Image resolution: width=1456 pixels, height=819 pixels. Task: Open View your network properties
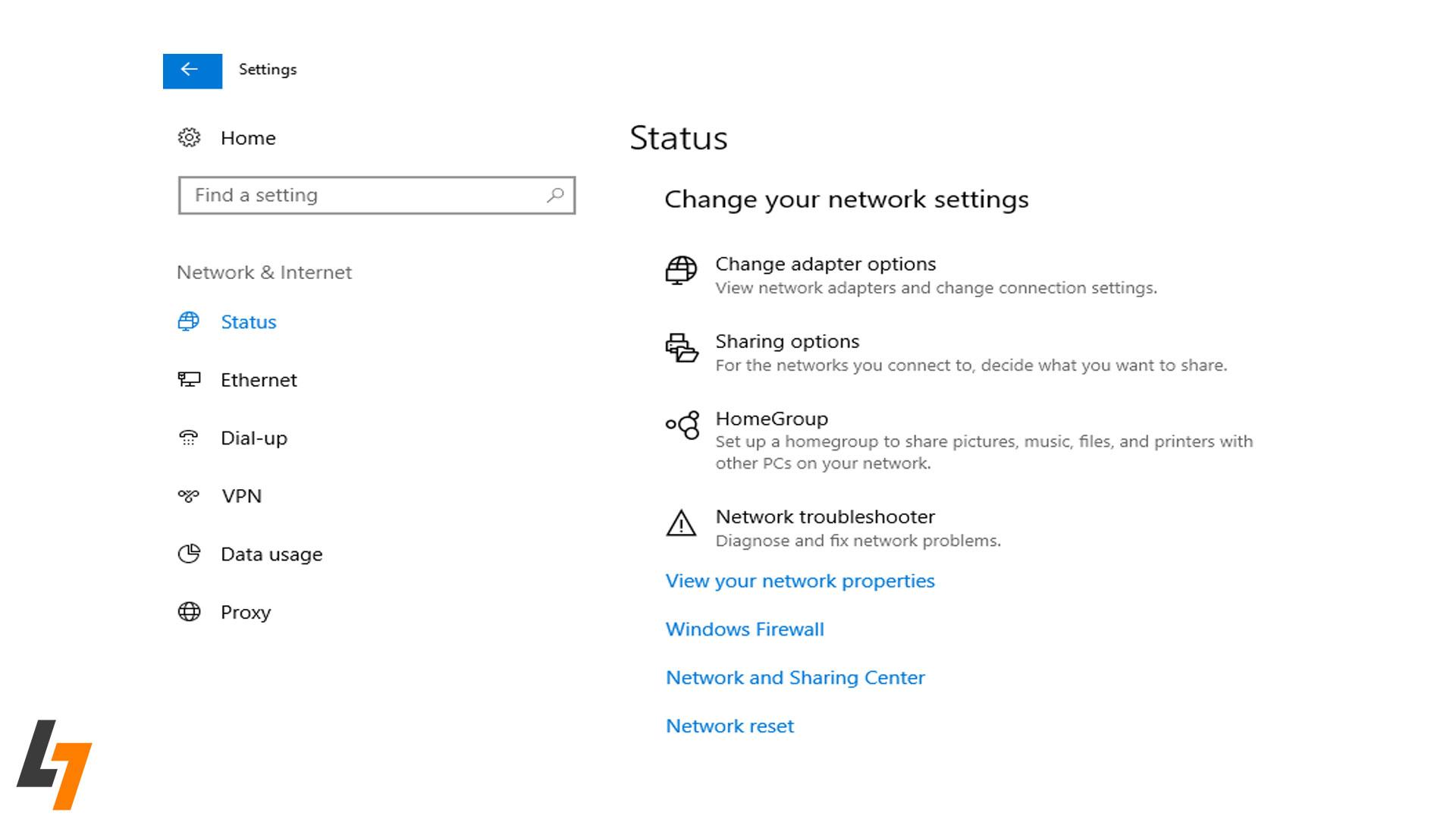tap(799, 580)
